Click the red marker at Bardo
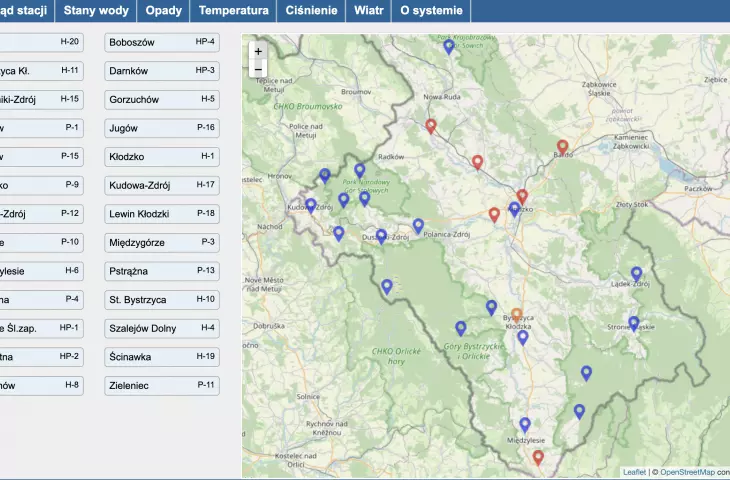Viewport: 730px width, 480px height. pos(562,148)
